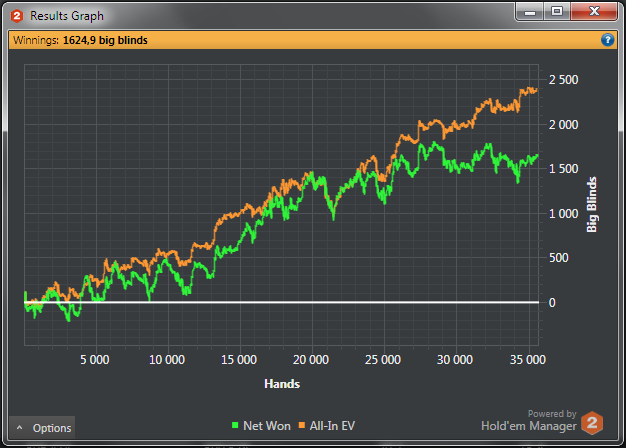The width and height of the screenshot is (626, 448).
Task: Click the Net Won legend label
Action: 267,426
